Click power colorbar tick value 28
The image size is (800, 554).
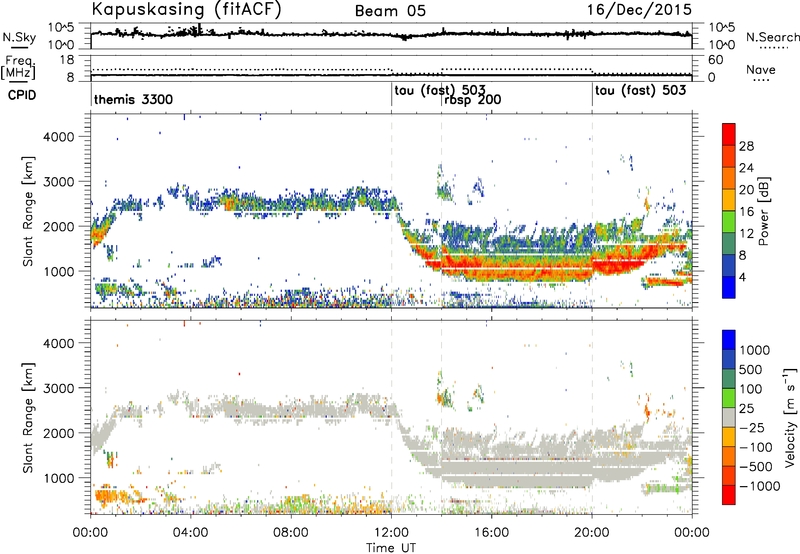click(746, 146)
